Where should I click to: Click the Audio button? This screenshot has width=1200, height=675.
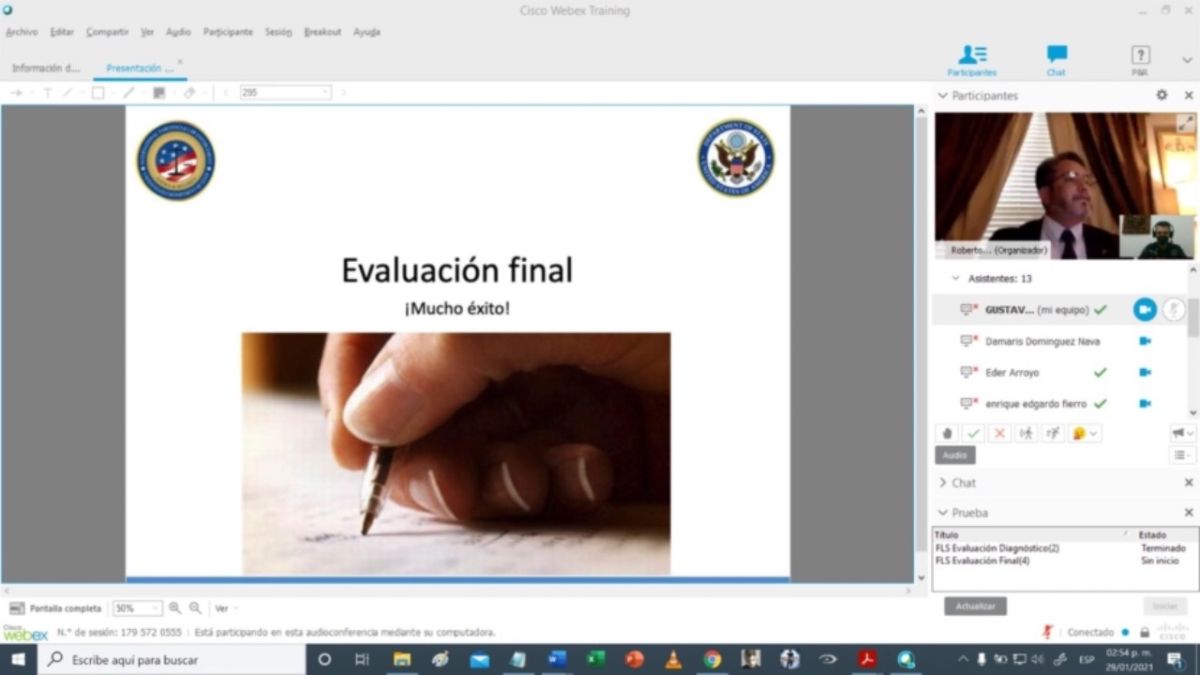point(955,455)
